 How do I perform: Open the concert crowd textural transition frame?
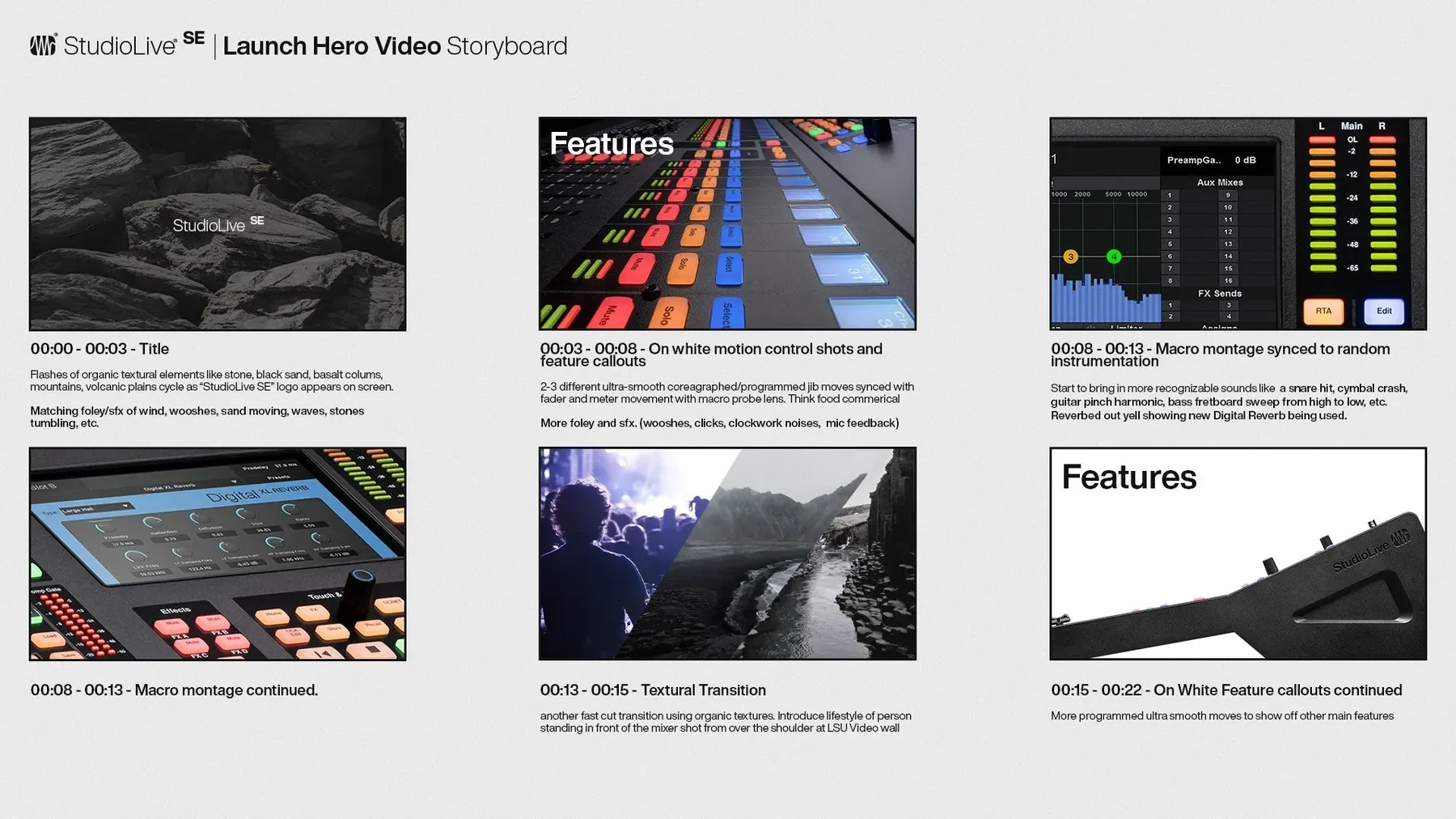pos(727,554)
